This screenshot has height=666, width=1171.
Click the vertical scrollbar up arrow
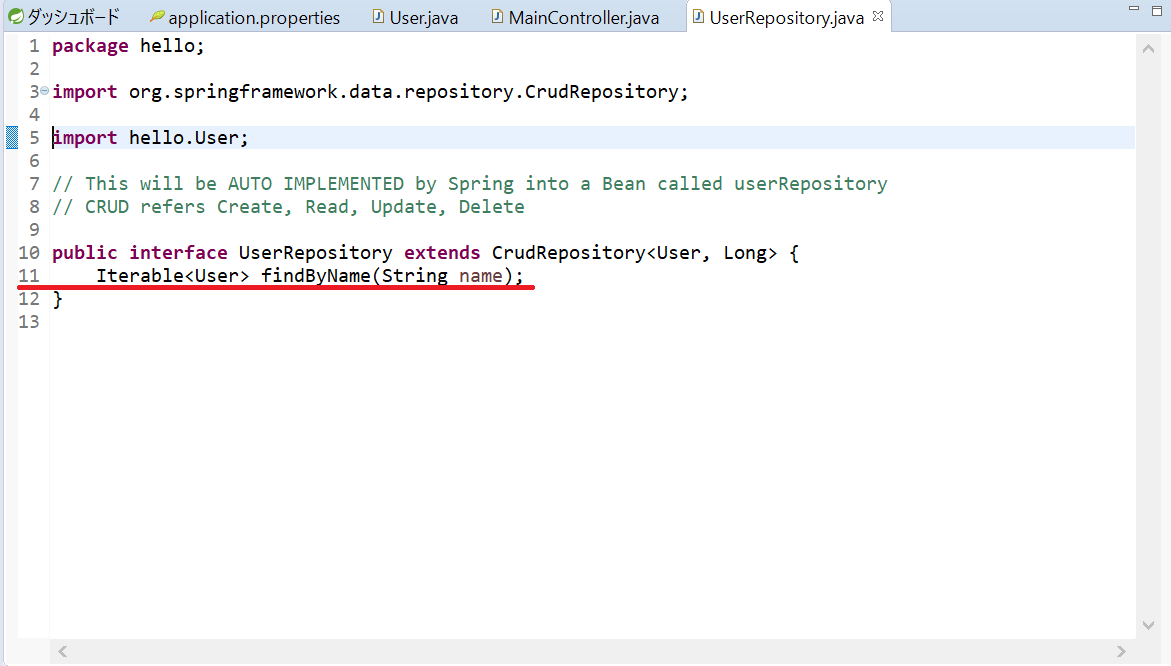[x=1148, y=47]
